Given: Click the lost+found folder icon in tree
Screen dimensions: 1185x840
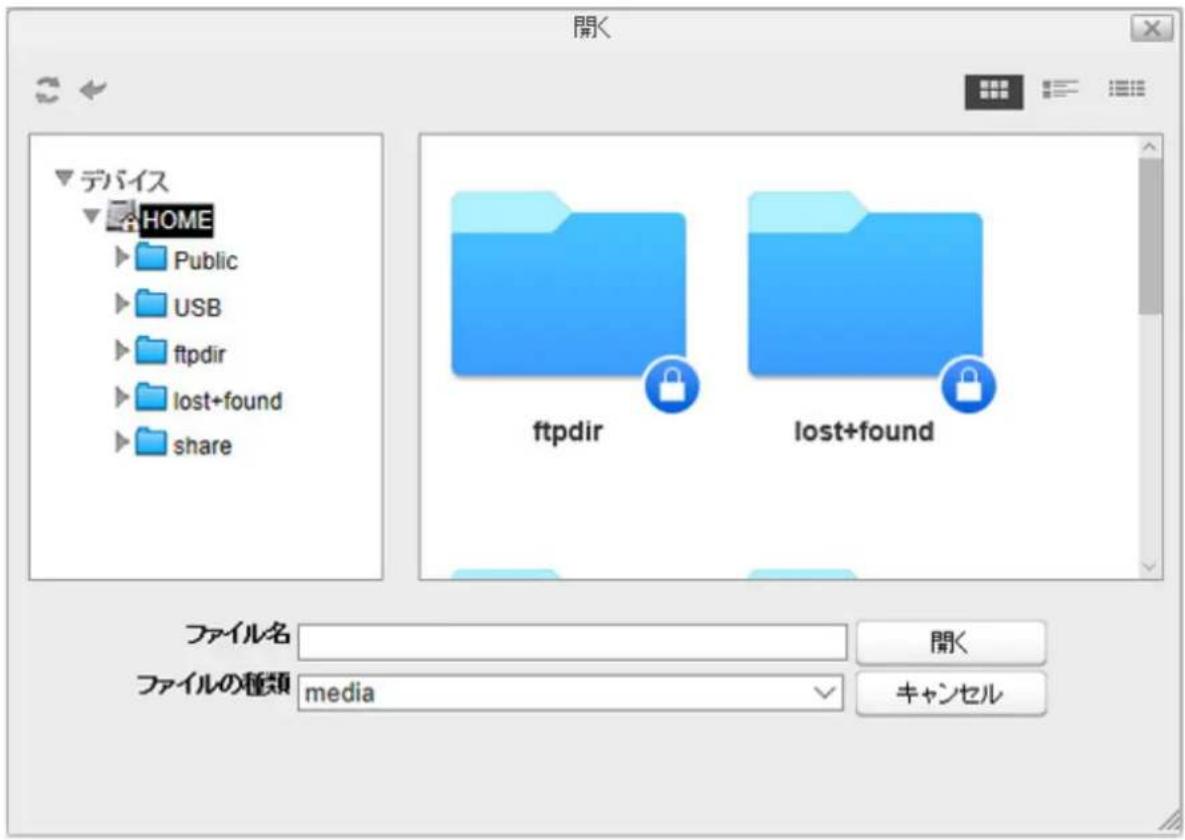Looking at the screenshot, I should click(x=151, y=397).
